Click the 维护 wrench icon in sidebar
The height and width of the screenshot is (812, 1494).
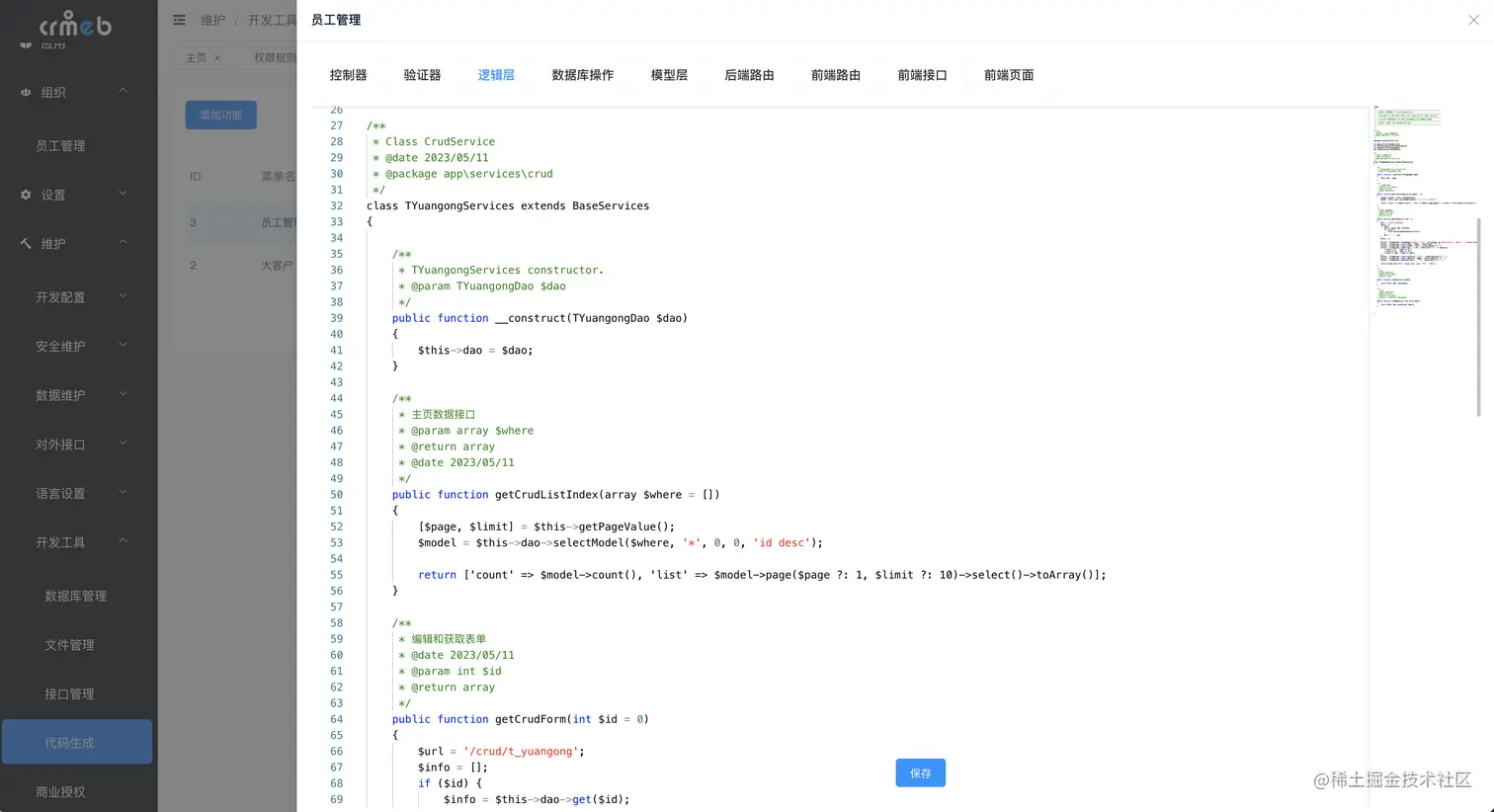[x=26, y=243]
